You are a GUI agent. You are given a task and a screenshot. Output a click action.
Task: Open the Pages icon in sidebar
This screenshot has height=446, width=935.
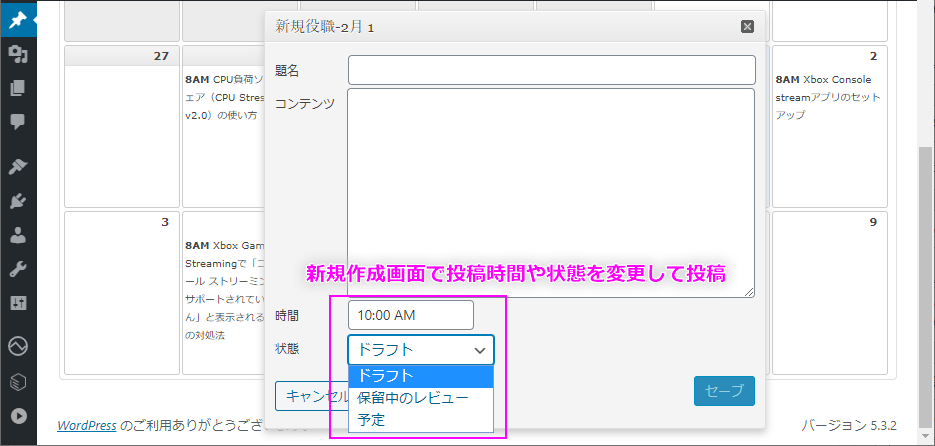[18, 88]
